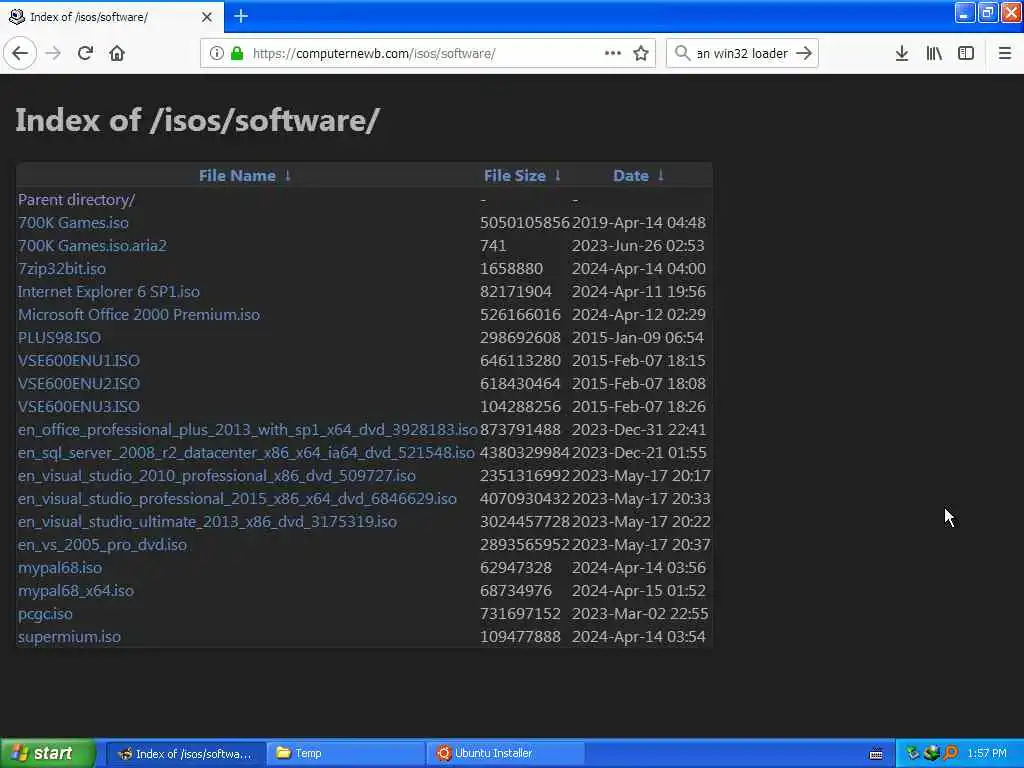Click the forward navigation arrow
This screenshot has width=1024, height=768.
pyautogui.click(x=54, y=53)
